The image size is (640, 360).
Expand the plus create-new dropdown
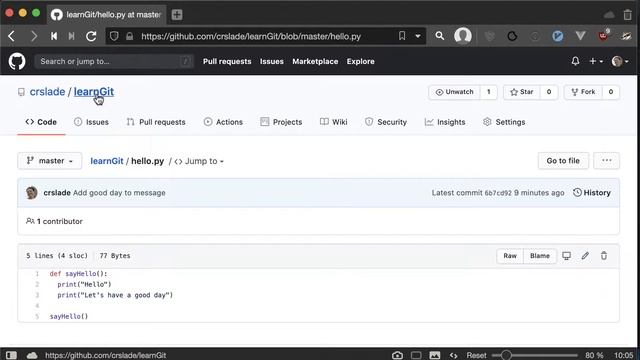596,61
